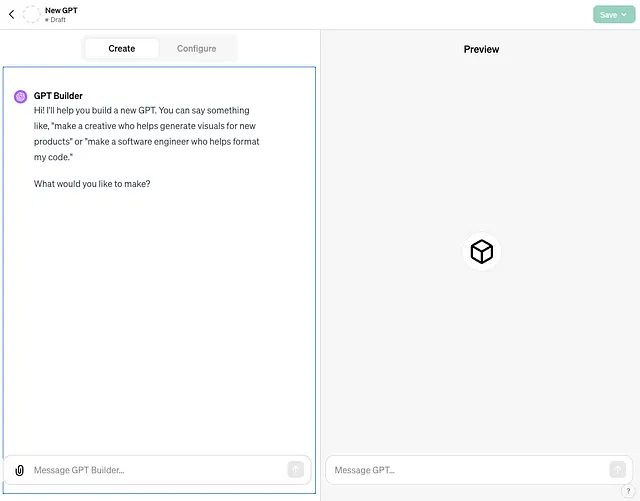Click the New GPT title text

(x=61, y=10)
